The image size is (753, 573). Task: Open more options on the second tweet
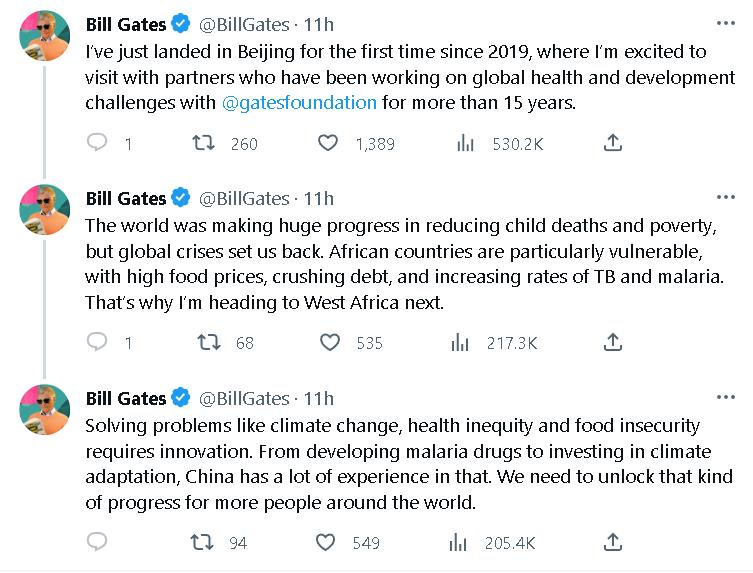(x=725, y=198)
